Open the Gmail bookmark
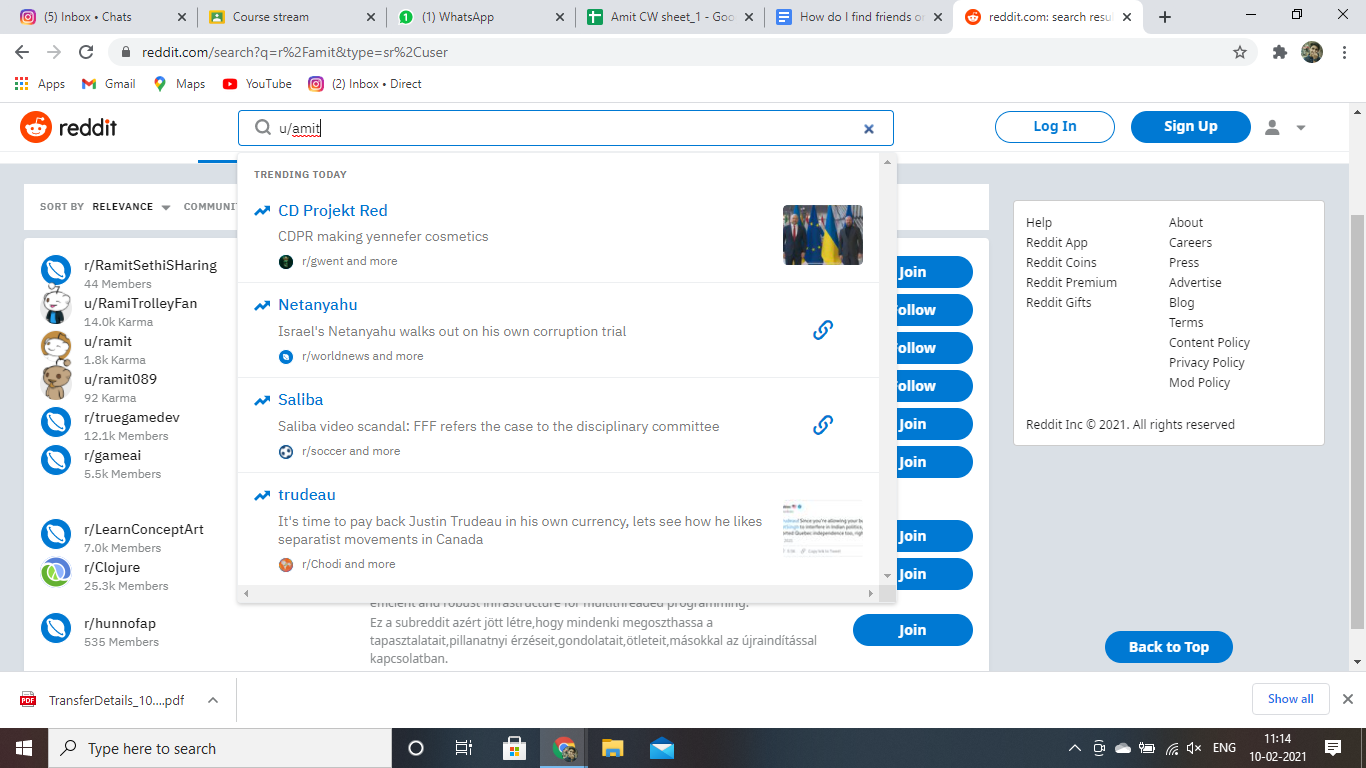The height and width of the screenshot is (768, 1366). (x=108, y=84)
